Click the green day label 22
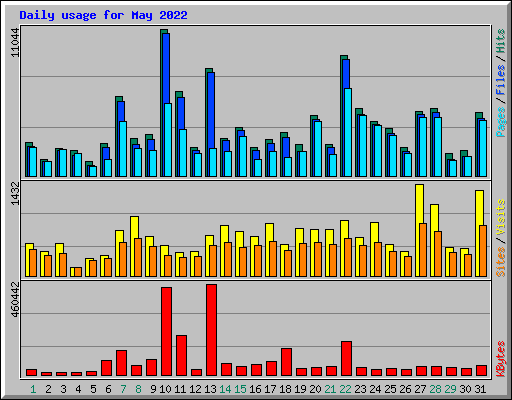The width and height of the screenshot is (512, 400). coord(345,389)
